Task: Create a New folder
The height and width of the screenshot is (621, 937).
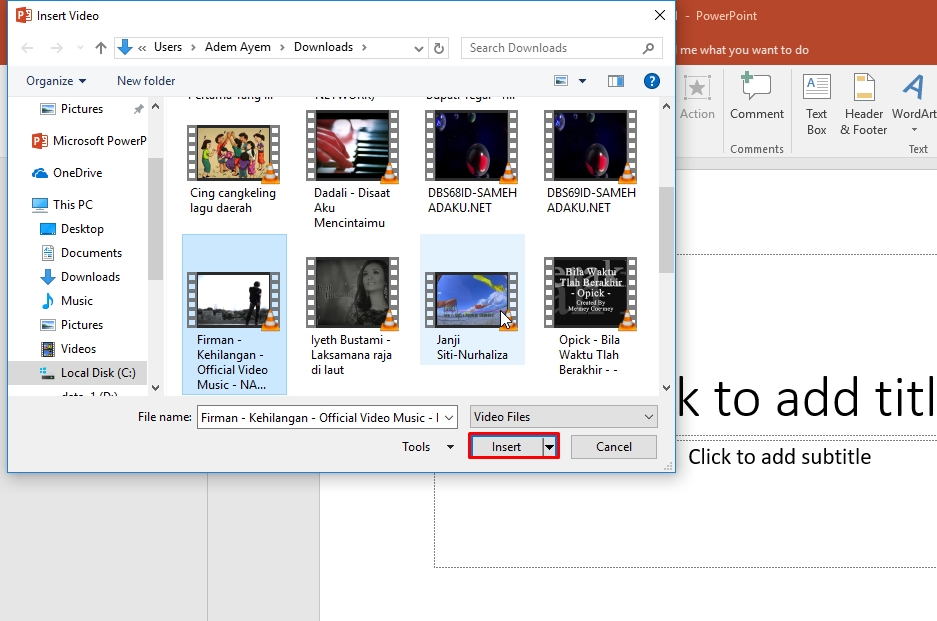Action: (x=146, y=81)
